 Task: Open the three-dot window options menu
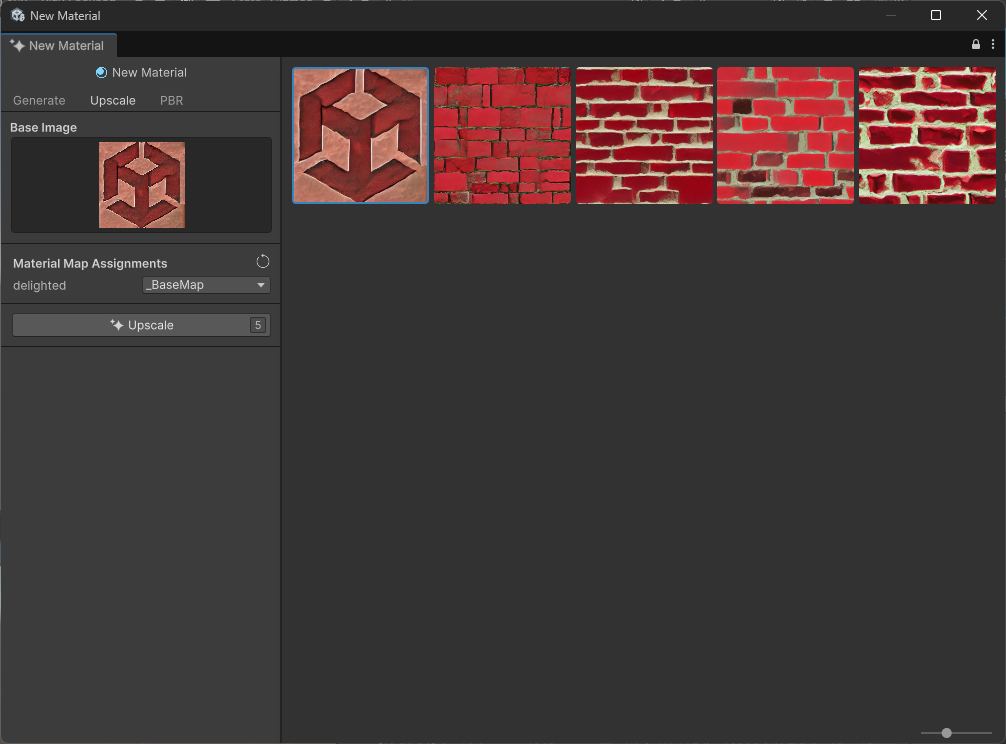(993, 44)
